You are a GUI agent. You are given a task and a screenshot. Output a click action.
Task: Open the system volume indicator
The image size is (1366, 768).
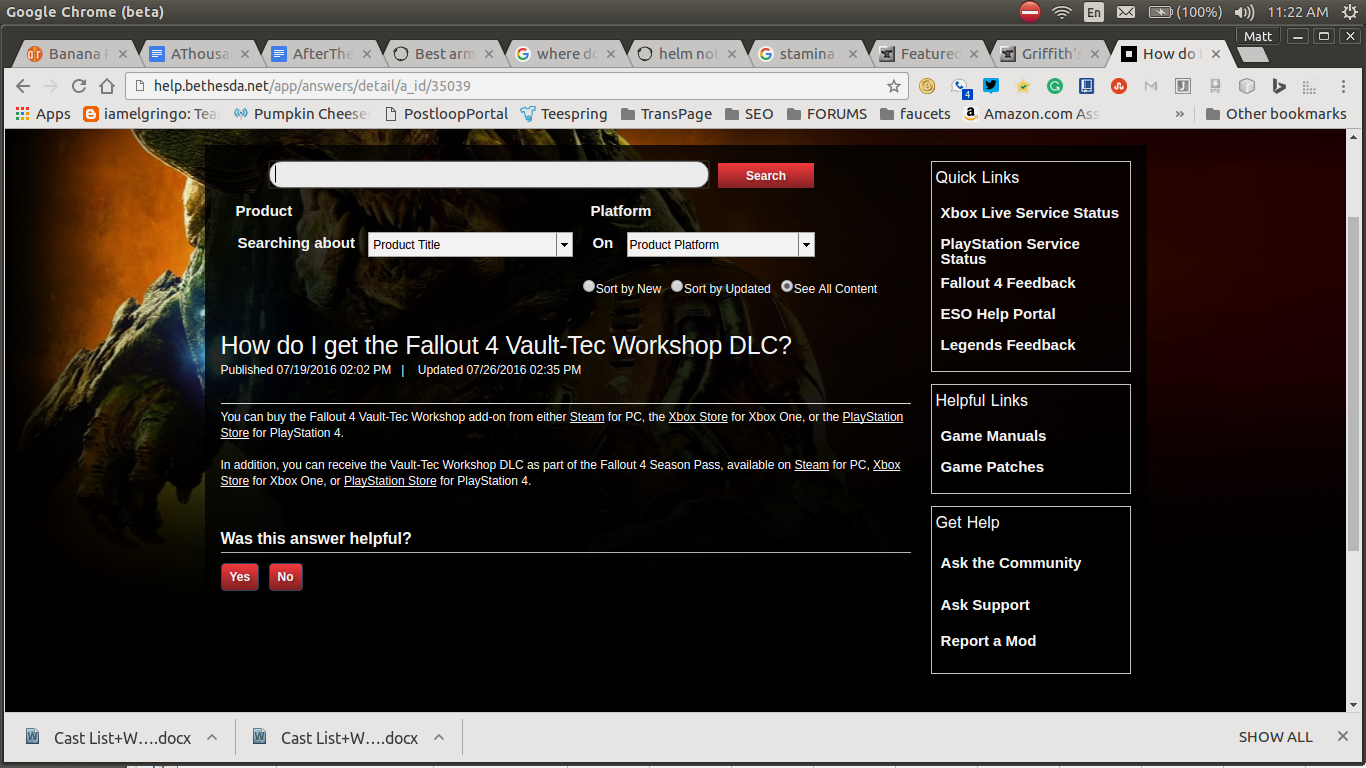[x=1244, y=12]
